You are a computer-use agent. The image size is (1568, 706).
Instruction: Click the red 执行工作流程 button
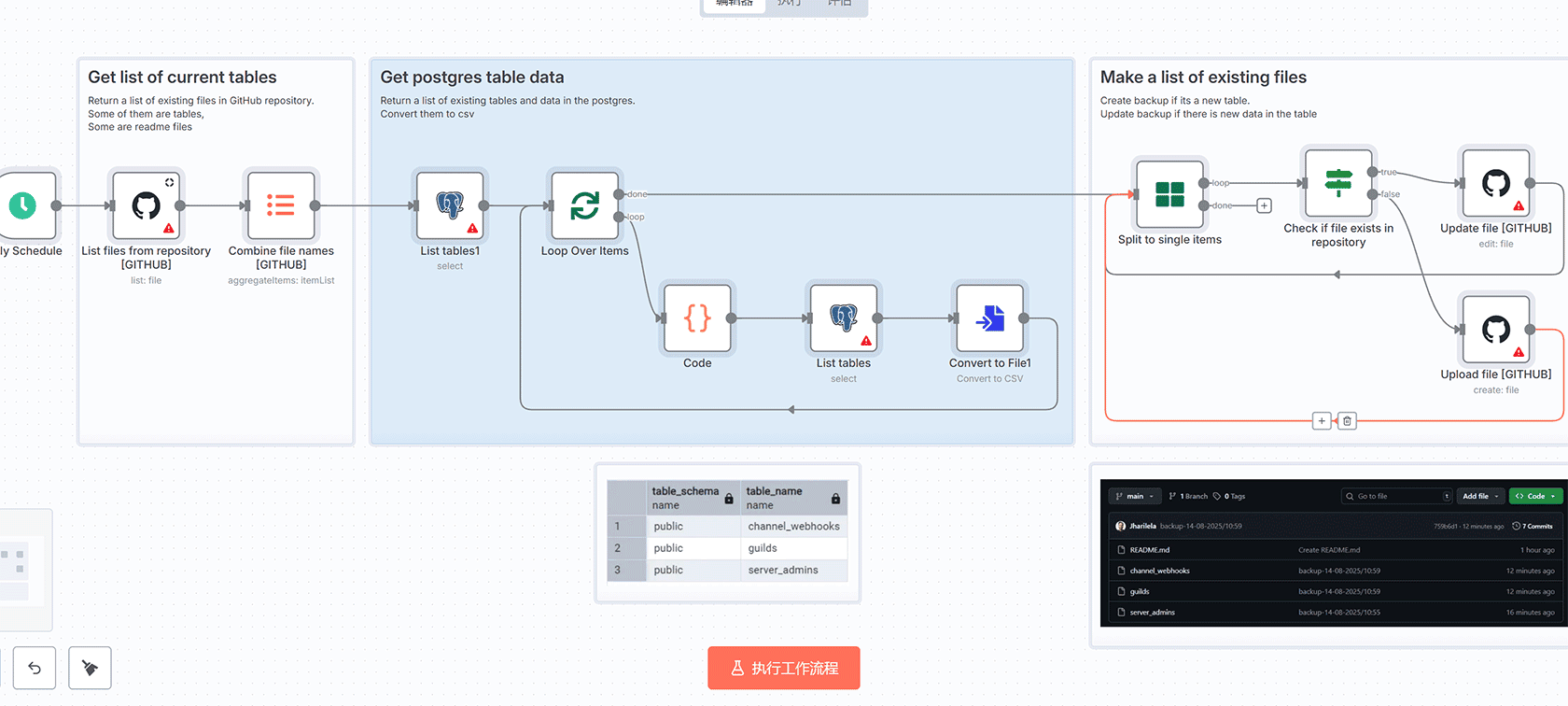click(x=783, y=668)
